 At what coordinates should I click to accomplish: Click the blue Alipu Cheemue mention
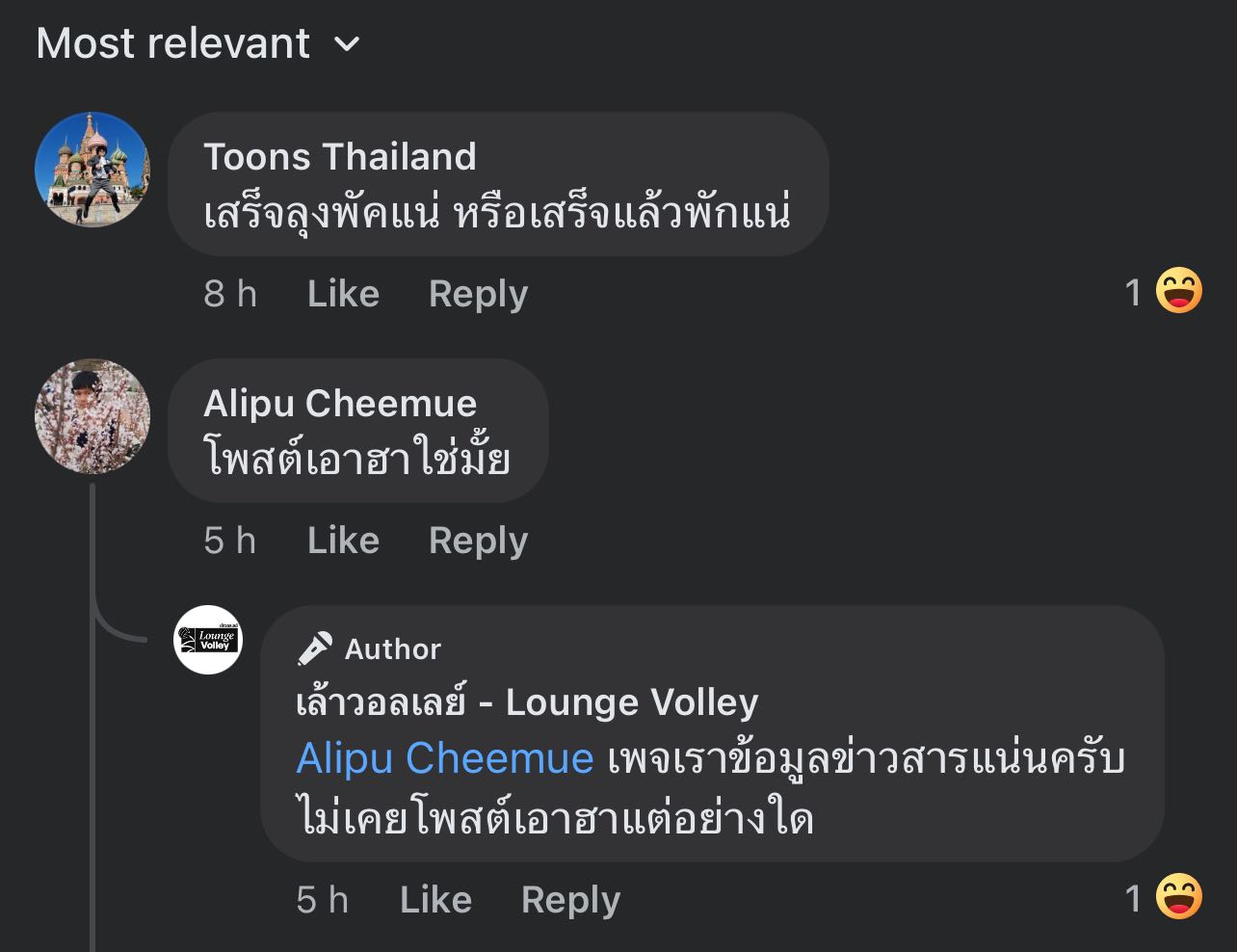tap(444, 758)
